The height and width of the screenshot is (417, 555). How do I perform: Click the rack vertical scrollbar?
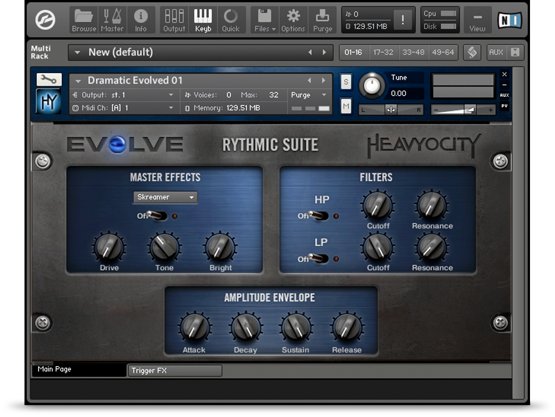(518, 233)
